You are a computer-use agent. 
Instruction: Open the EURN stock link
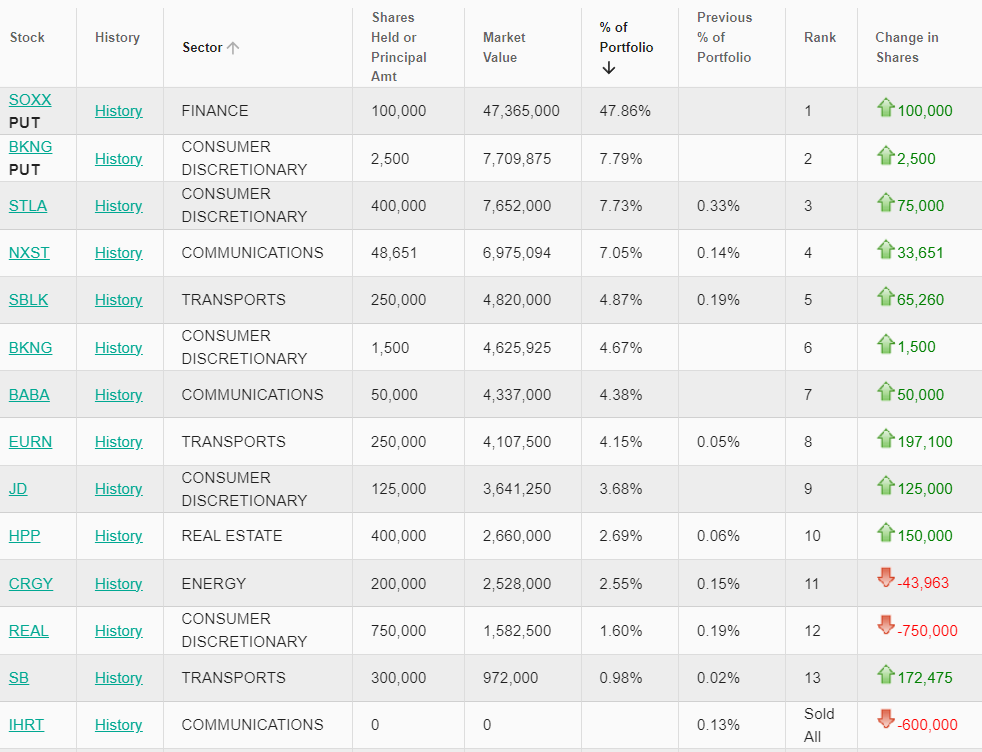click(30, 442)
